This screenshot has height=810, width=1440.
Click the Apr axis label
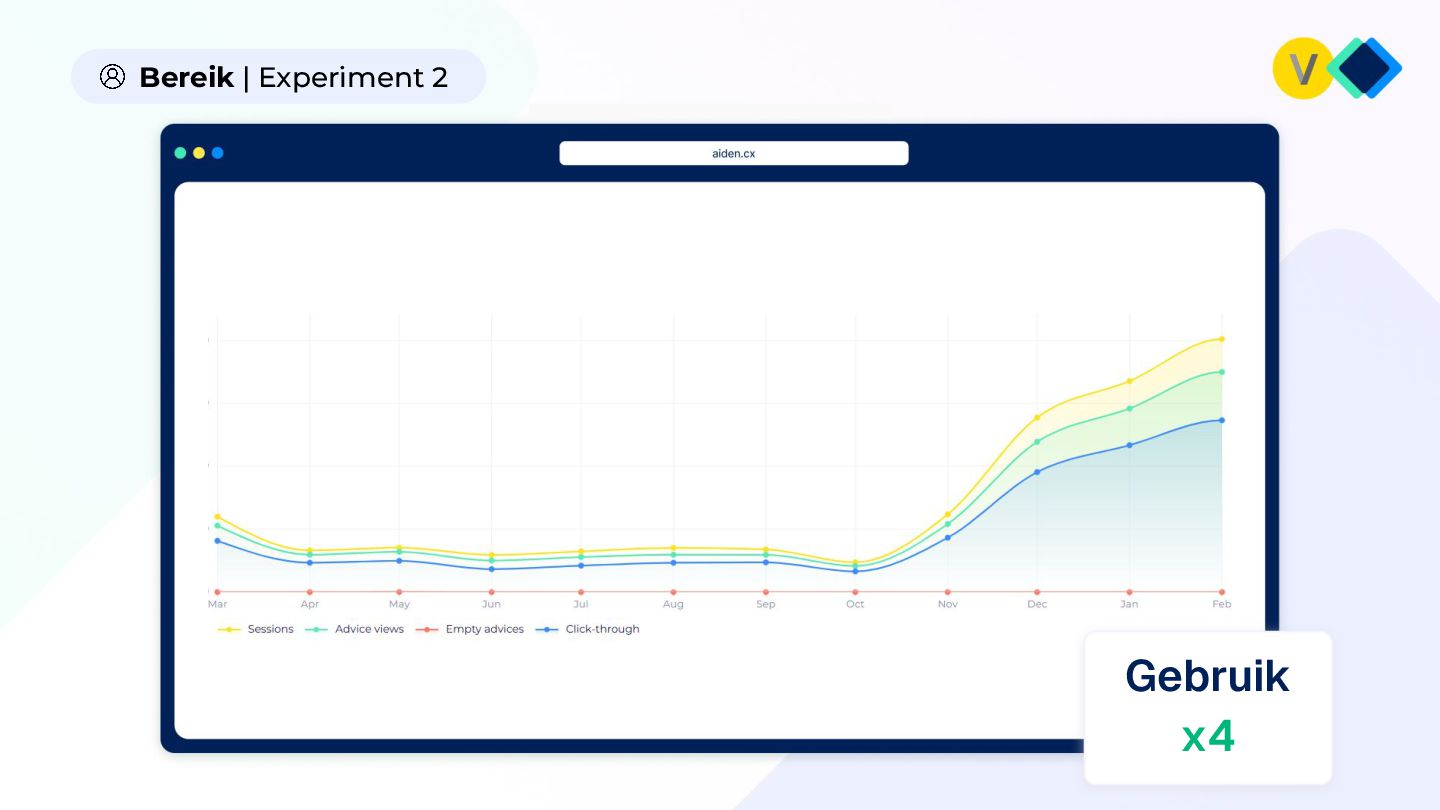pyautogui.click(x=310, y=604)
